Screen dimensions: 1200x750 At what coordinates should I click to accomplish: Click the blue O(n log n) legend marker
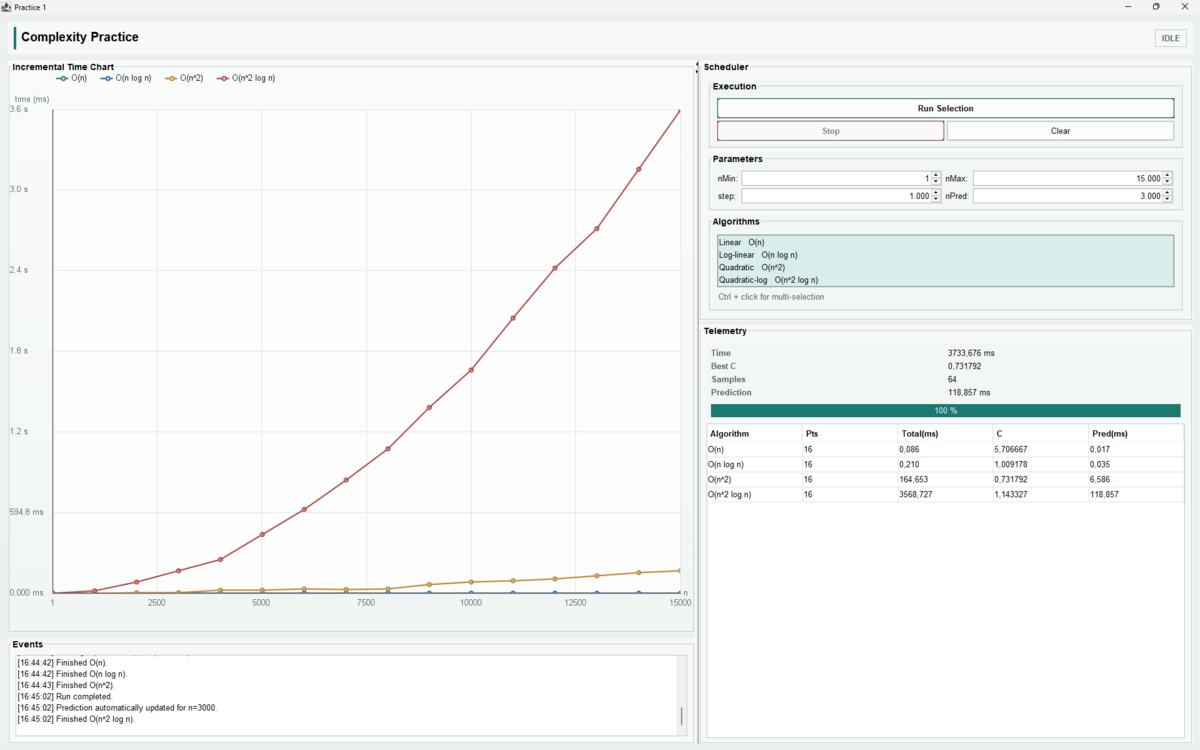[107, 78]
